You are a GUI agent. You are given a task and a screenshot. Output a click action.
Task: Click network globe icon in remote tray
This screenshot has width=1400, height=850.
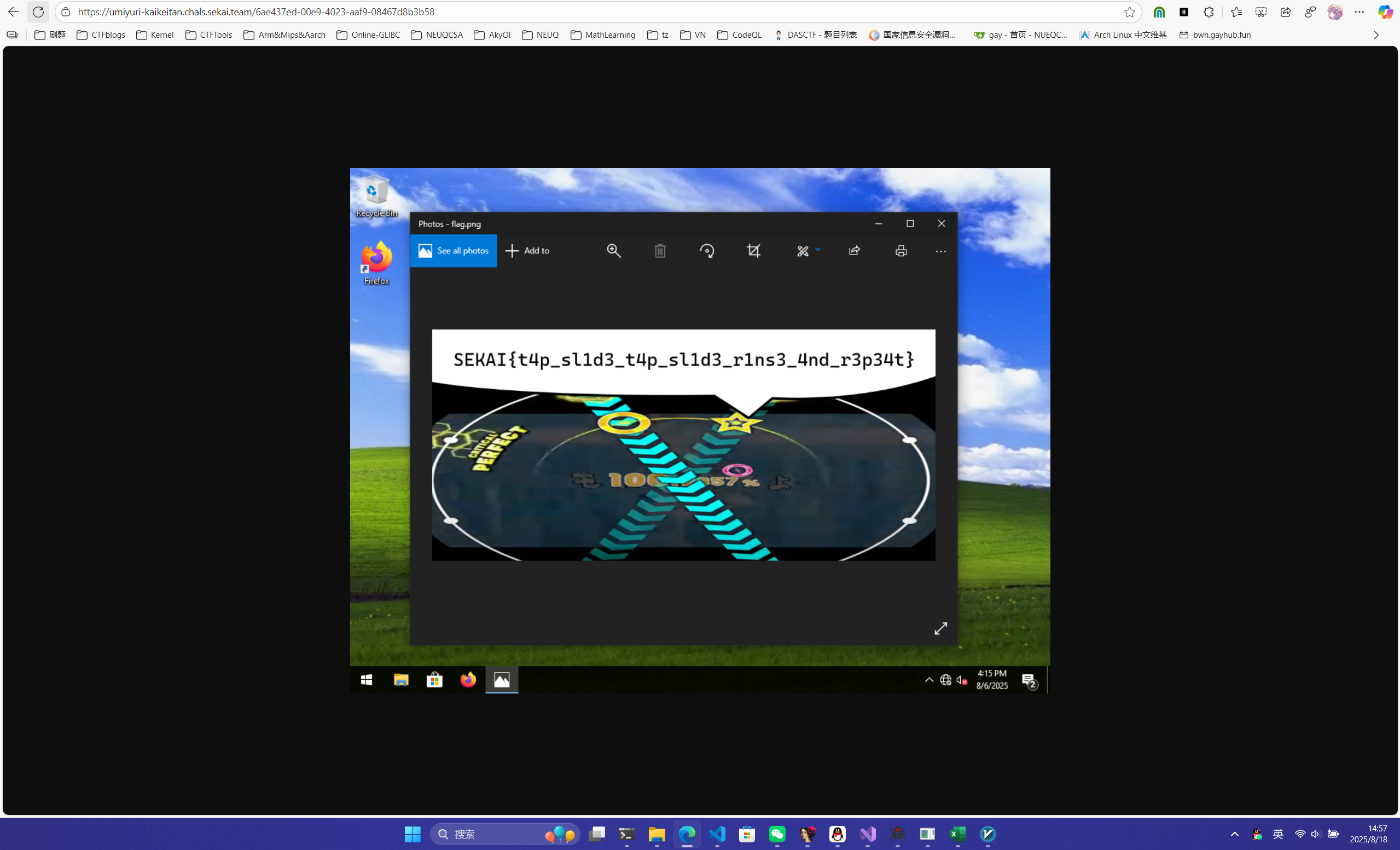pos(945,680)
